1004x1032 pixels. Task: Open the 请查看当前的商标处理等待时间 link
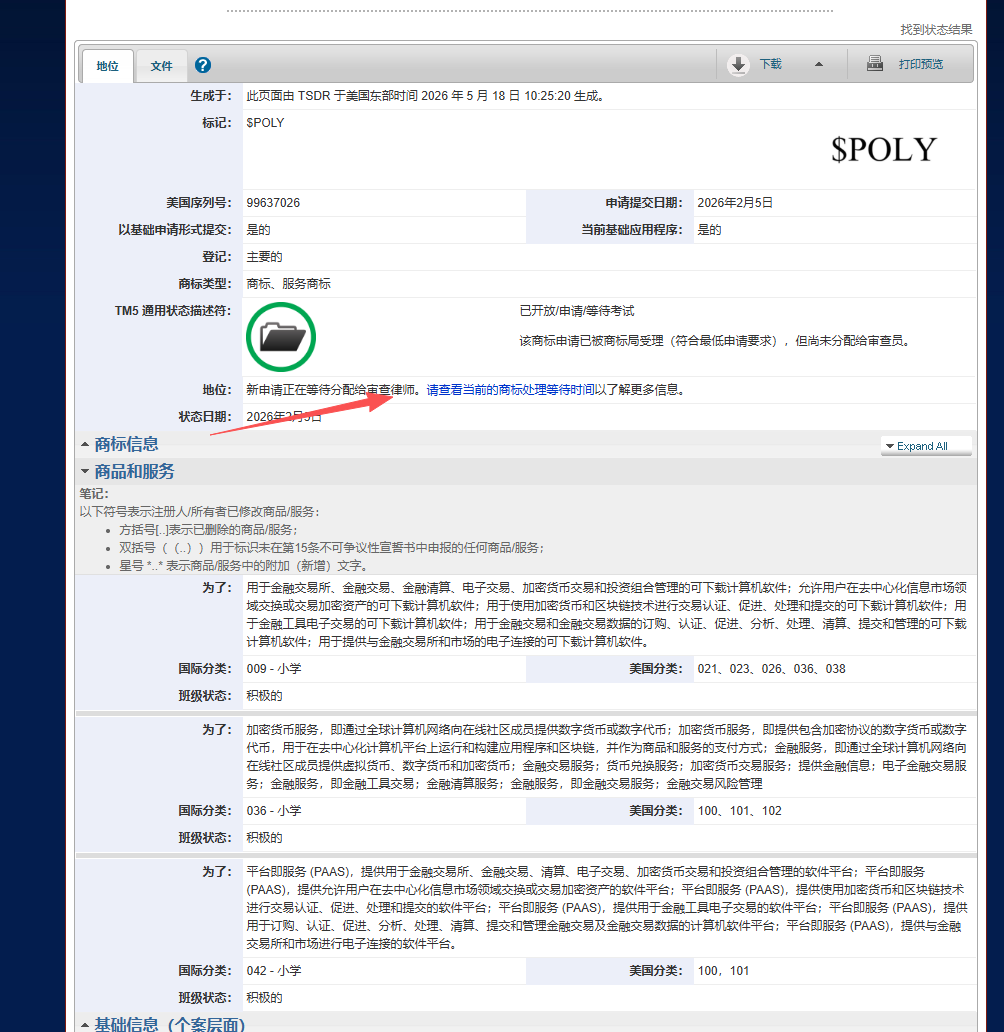510,390
